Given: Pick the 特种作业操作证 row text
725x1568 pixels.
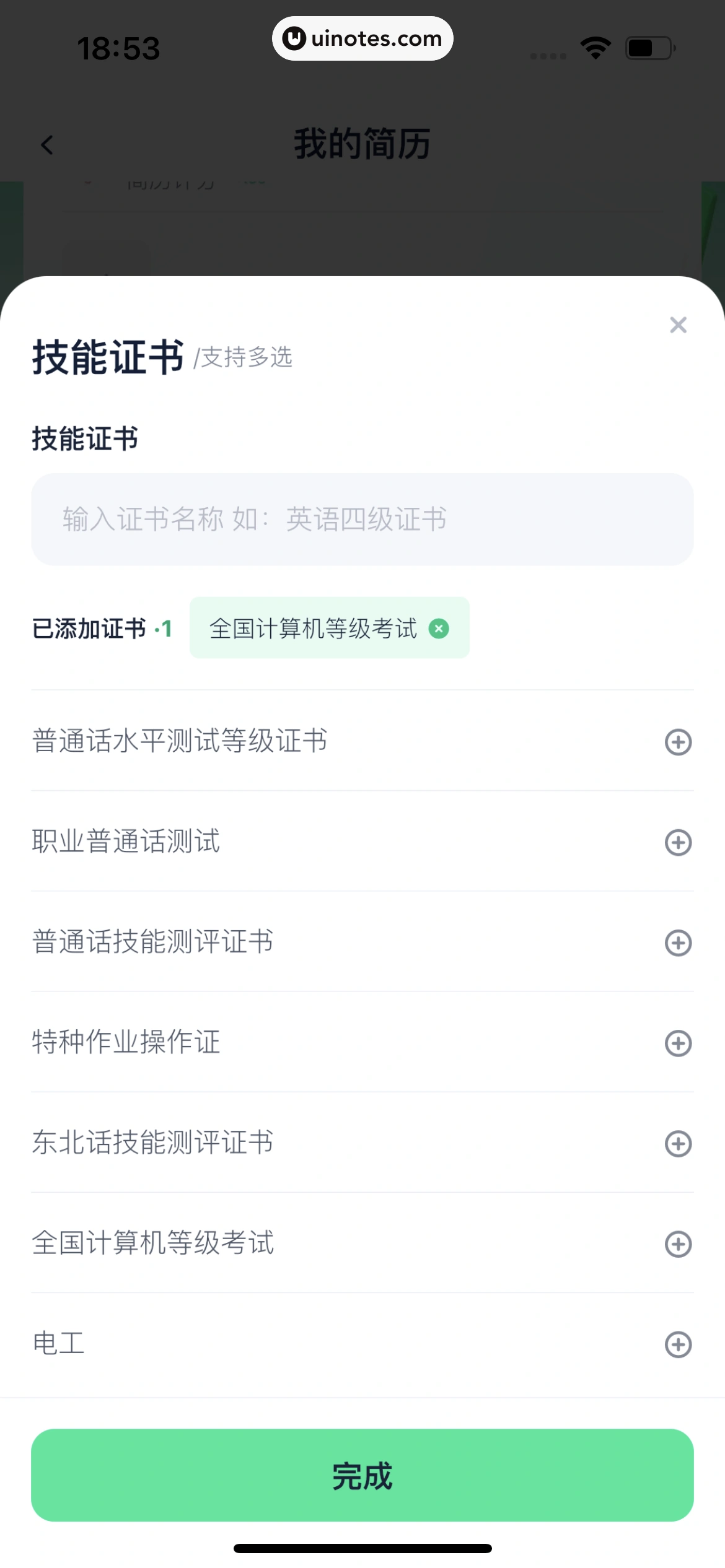Looking at the screenshot, I should (x=126, y=1042).
